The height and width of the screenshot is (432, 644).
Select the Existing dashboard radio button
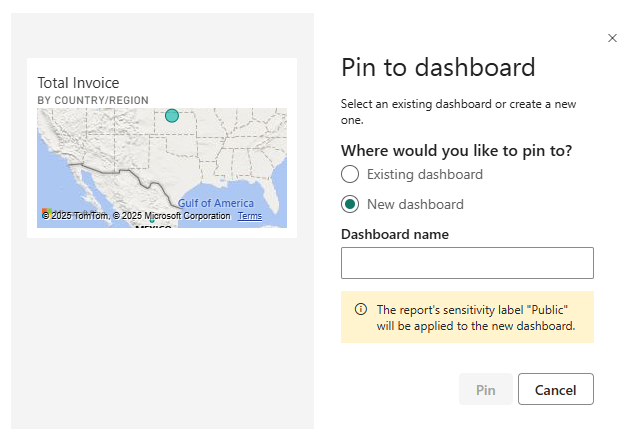[x=350, y=174]
